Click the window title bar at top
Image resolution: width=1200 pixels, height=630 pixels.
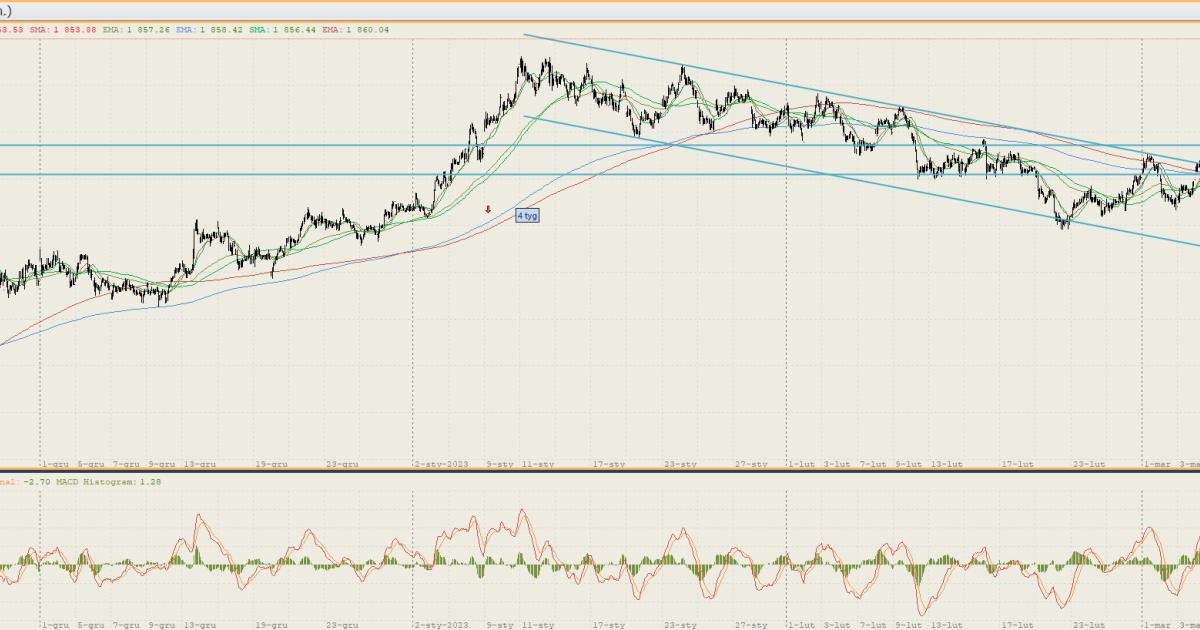point(600,11)
